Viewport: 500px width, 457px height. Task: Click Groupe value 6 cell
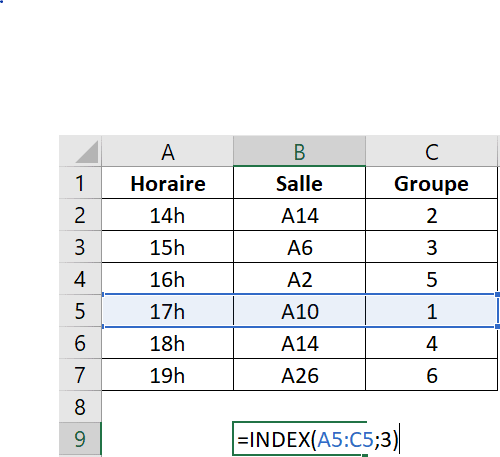432,375
